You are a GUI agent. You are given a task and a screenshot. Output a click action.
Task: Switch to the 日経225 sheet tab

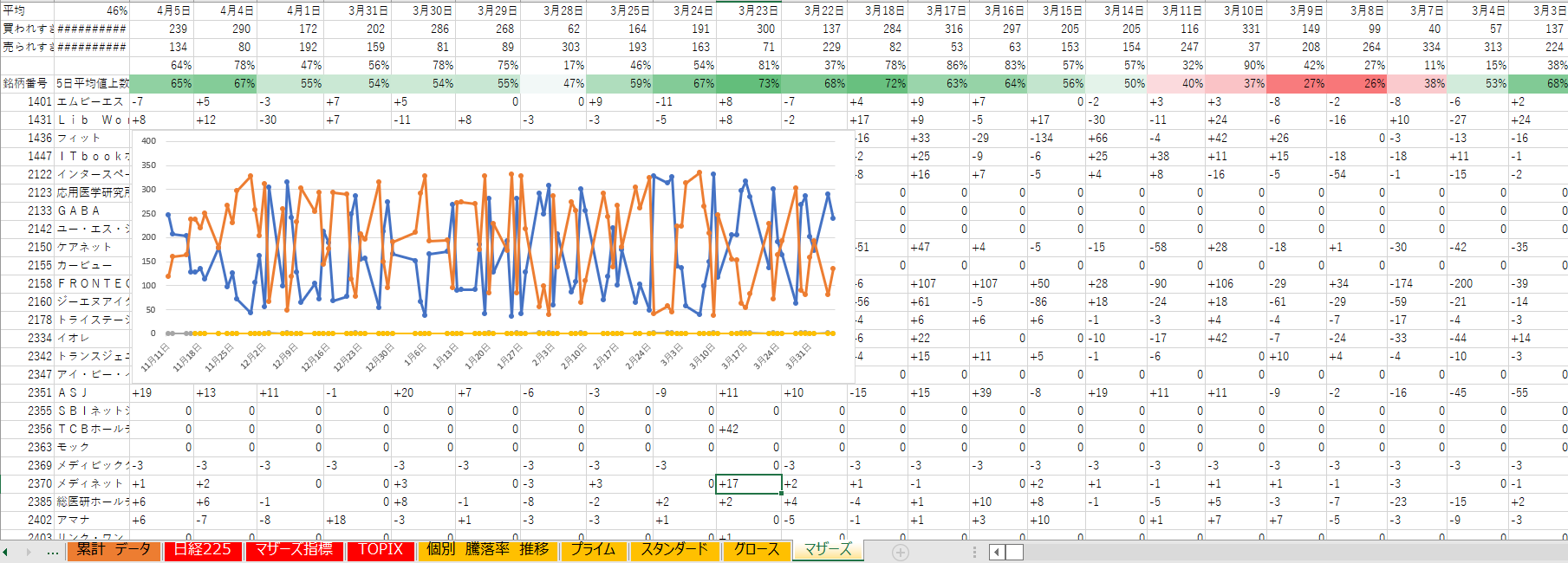click(203, 550)
